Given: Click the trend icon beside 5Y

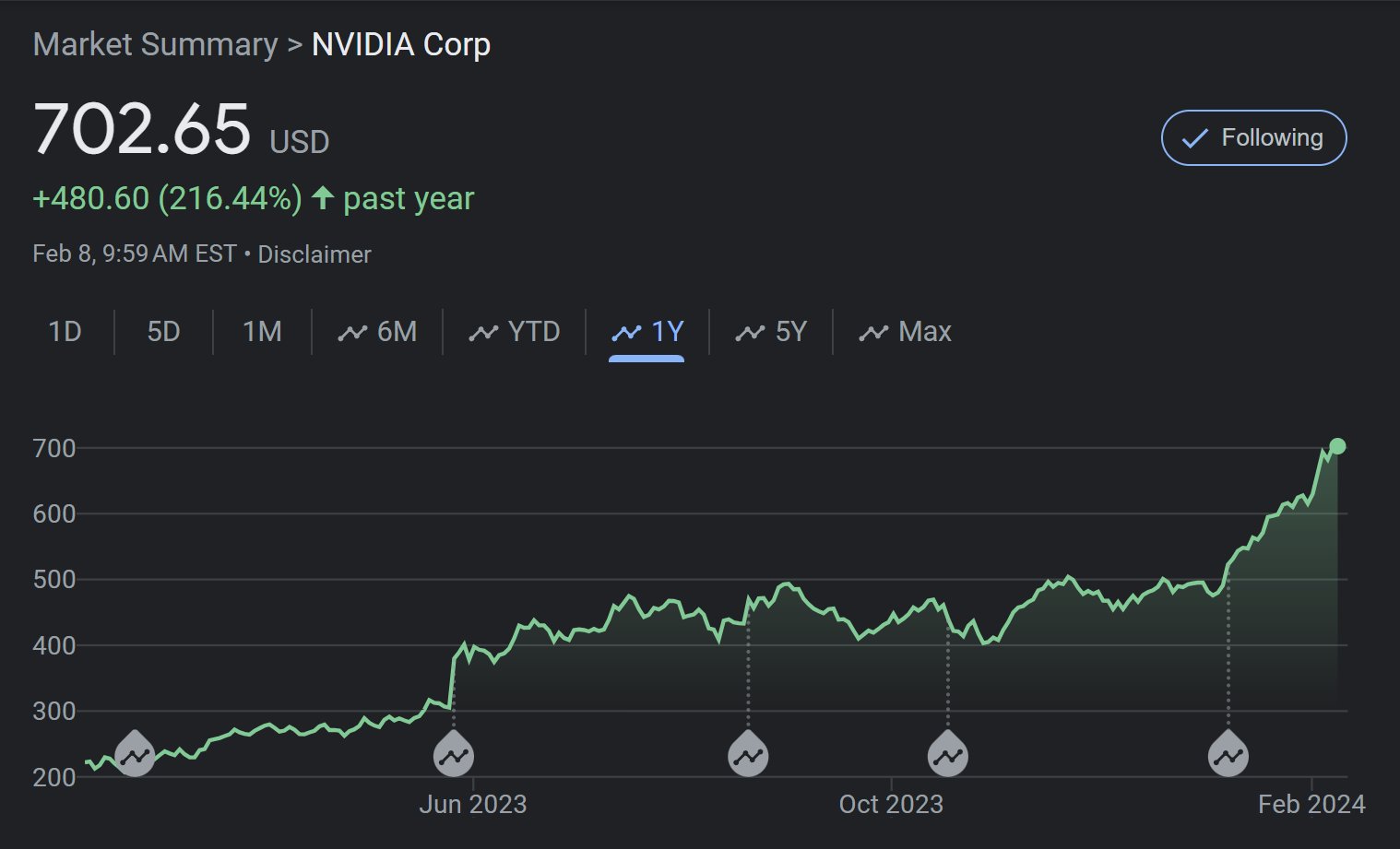Looking at the screenshot, I should coord(750,333).
